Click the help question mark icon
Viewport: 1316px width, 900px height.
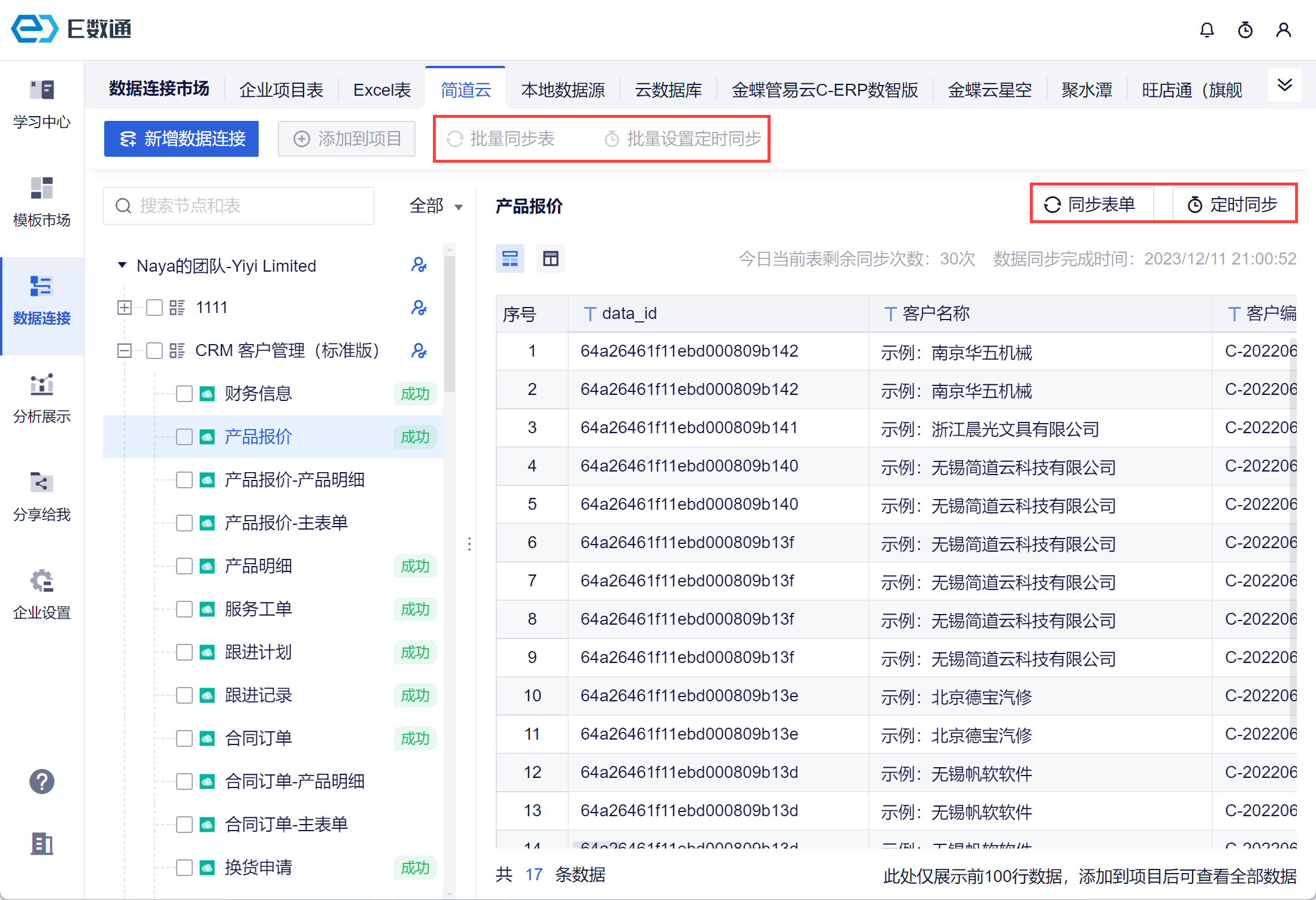42,782
